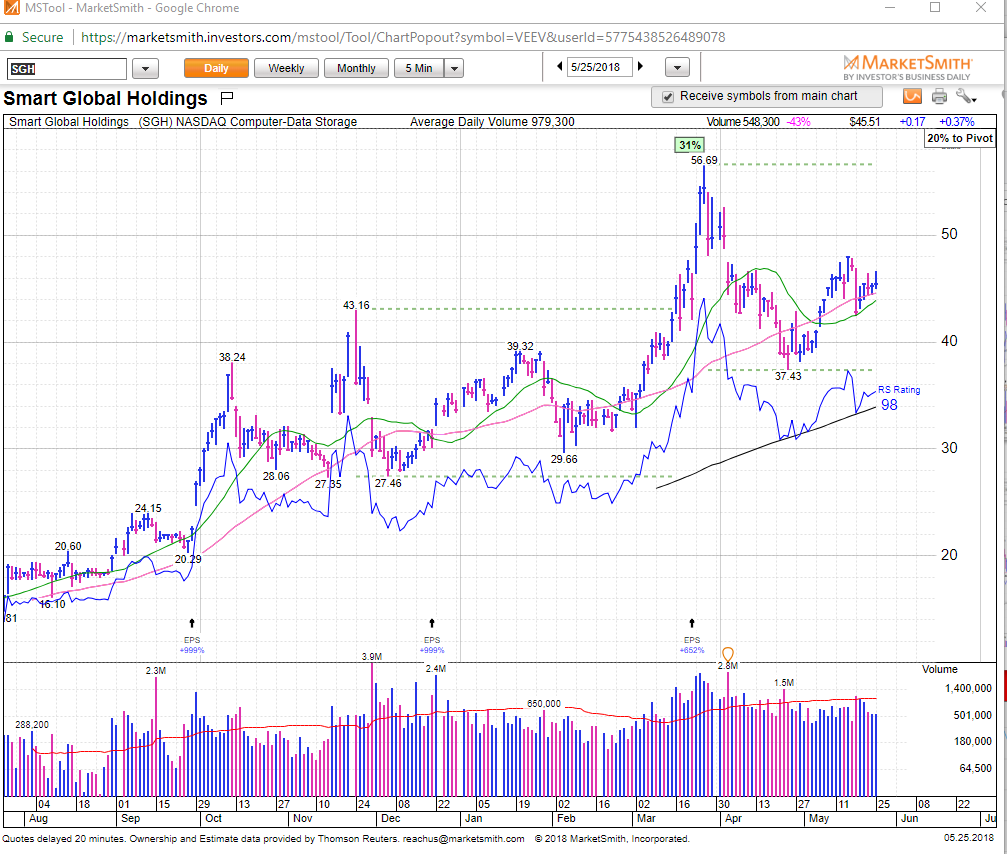Step back one date with left arrow

(x=559, y=67)
